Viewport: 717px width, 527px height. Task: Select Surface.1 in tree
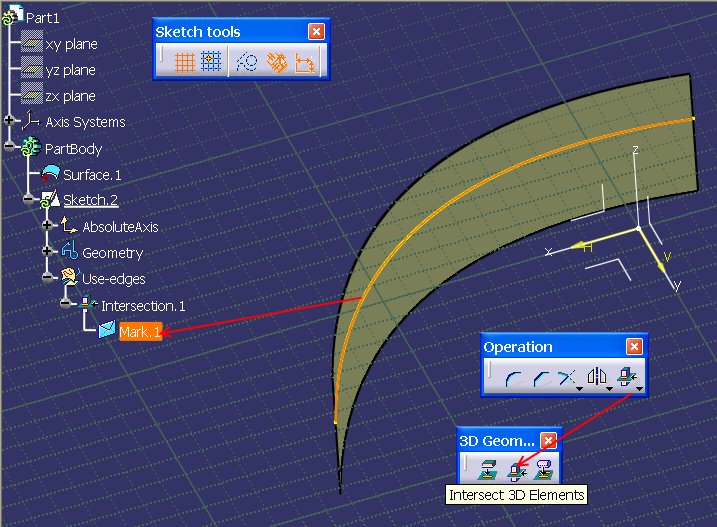coord(92,175)
